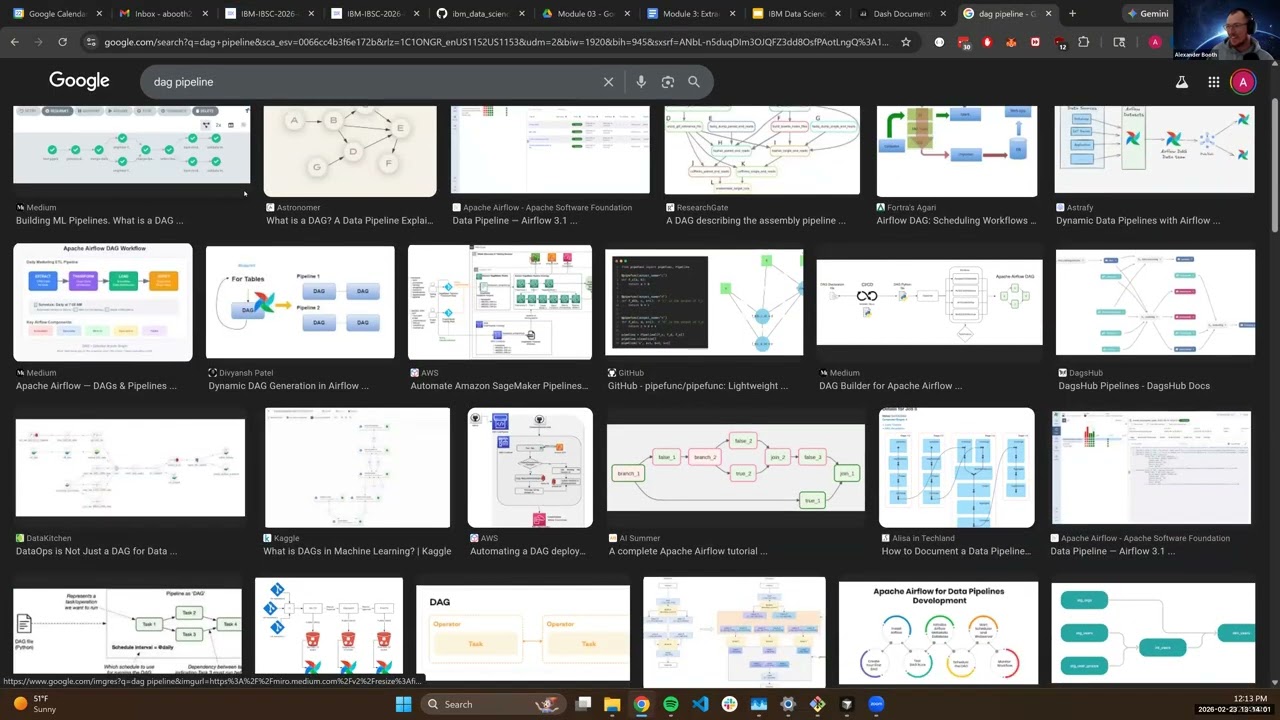Open the Kaggle DAGs in Machine Learning thumbnail
1280x720 pixels.
(357, 467)
